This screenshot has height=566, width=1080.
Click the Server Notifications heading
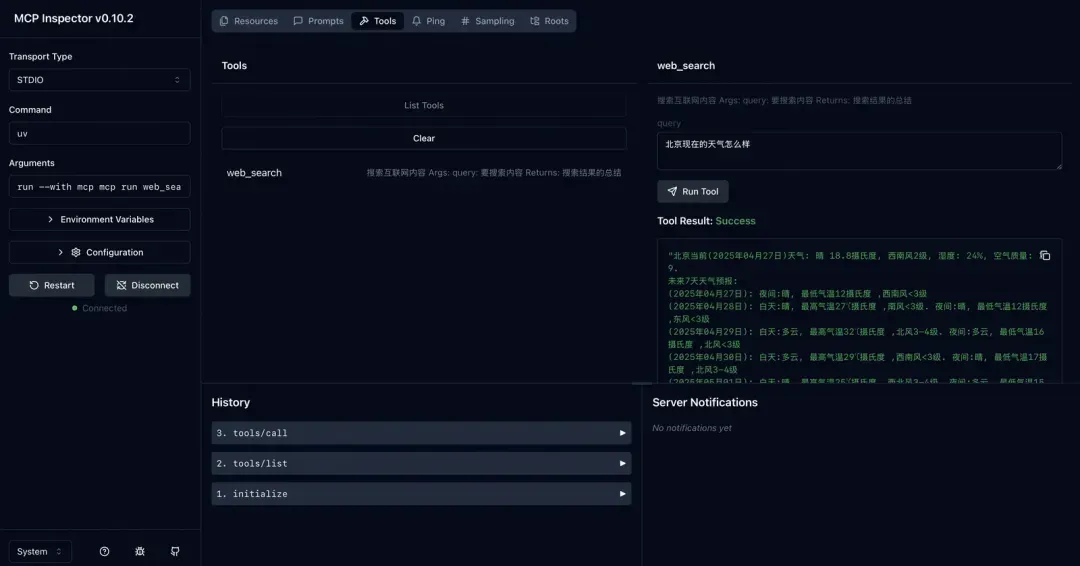[x=705, y=403]
